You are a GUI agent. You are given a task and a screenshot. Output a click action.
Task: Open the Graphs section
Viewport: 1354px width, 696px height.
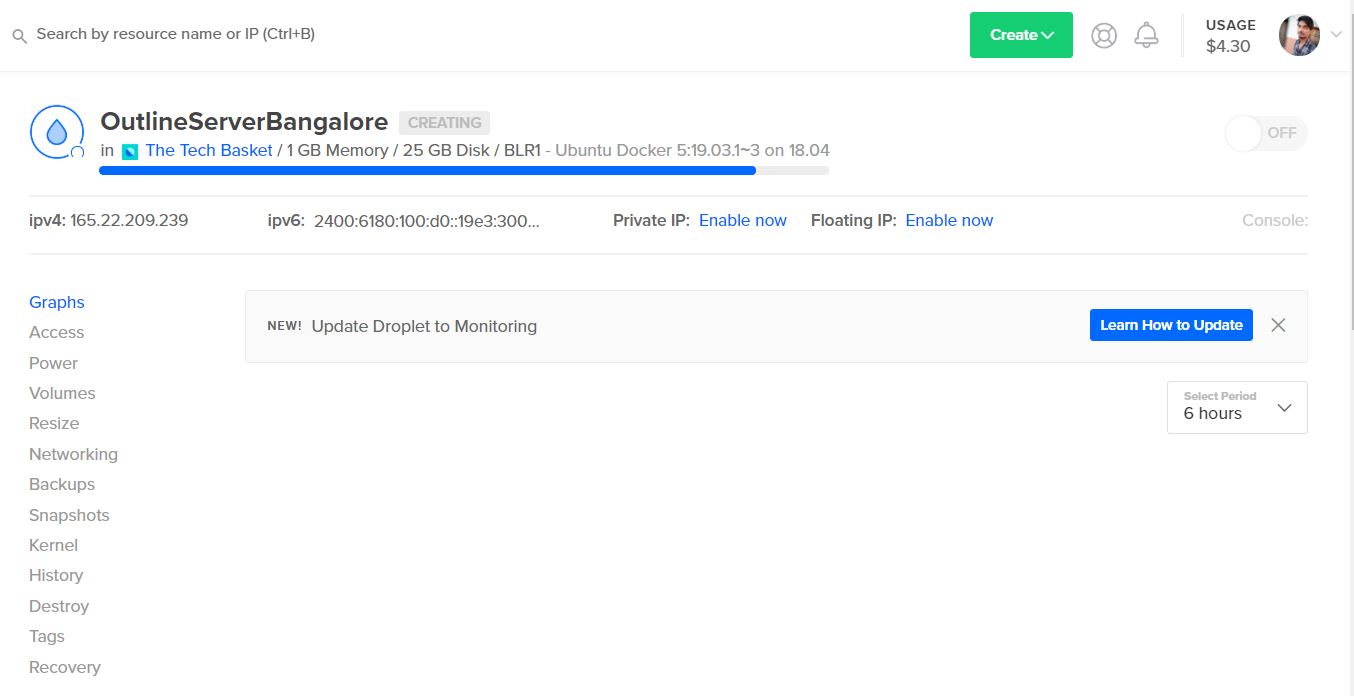click(x=57, y=302)
